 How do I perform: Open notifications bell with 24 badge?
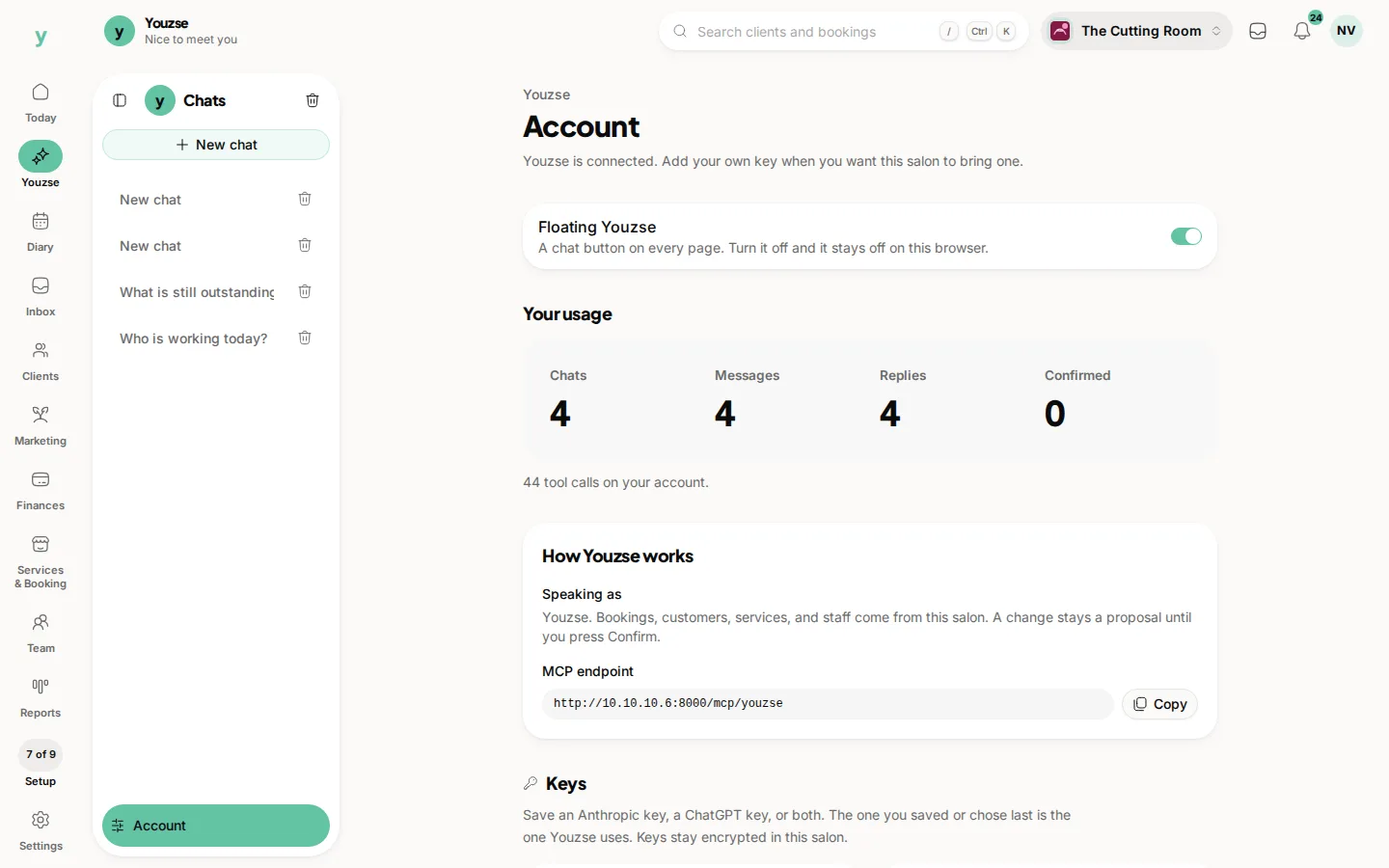click(x=1302, y=31)
